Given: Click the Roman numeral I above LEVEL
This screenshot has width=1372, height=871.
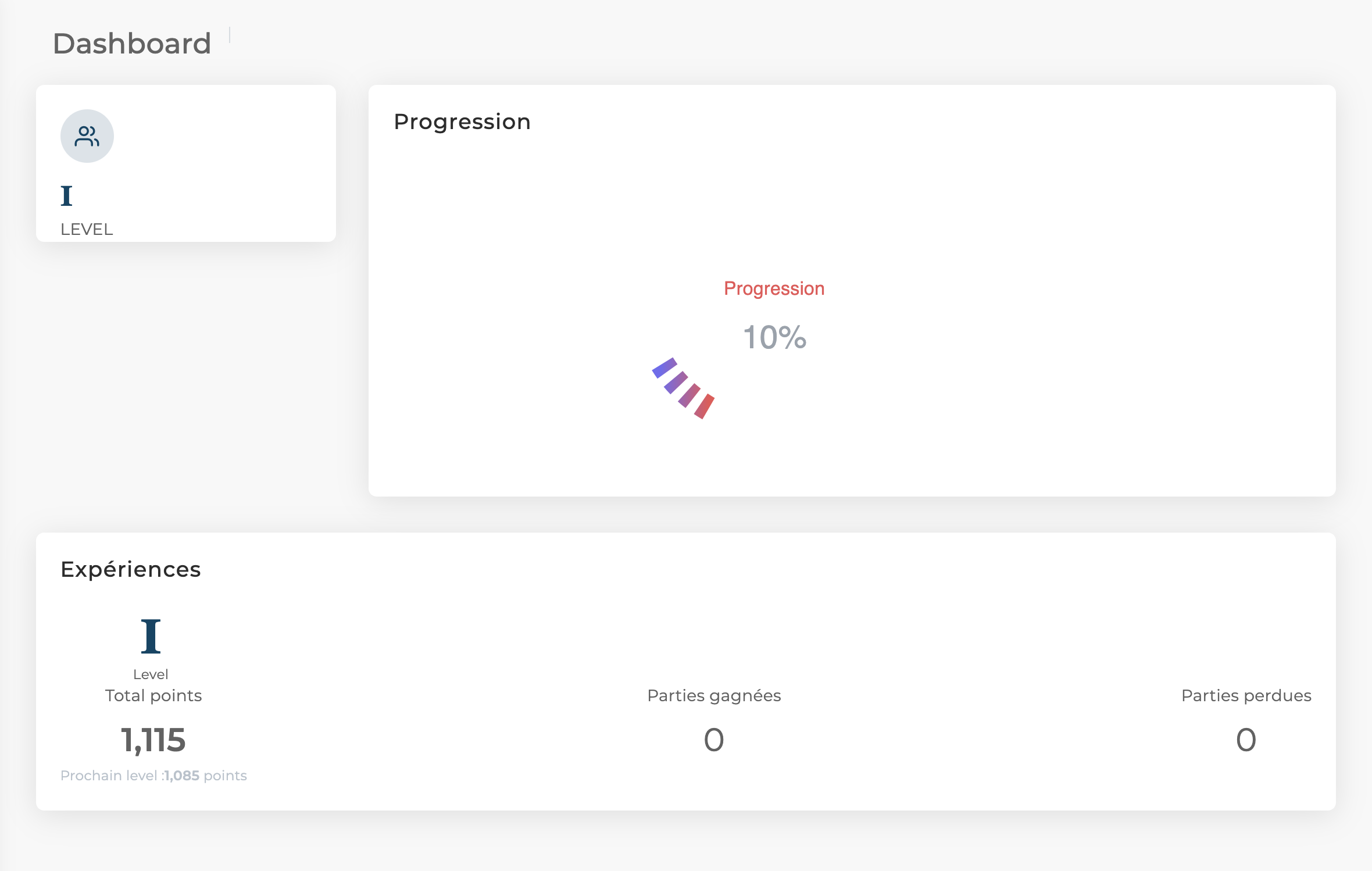Looking at the screenshot, I should coord(67,196).
